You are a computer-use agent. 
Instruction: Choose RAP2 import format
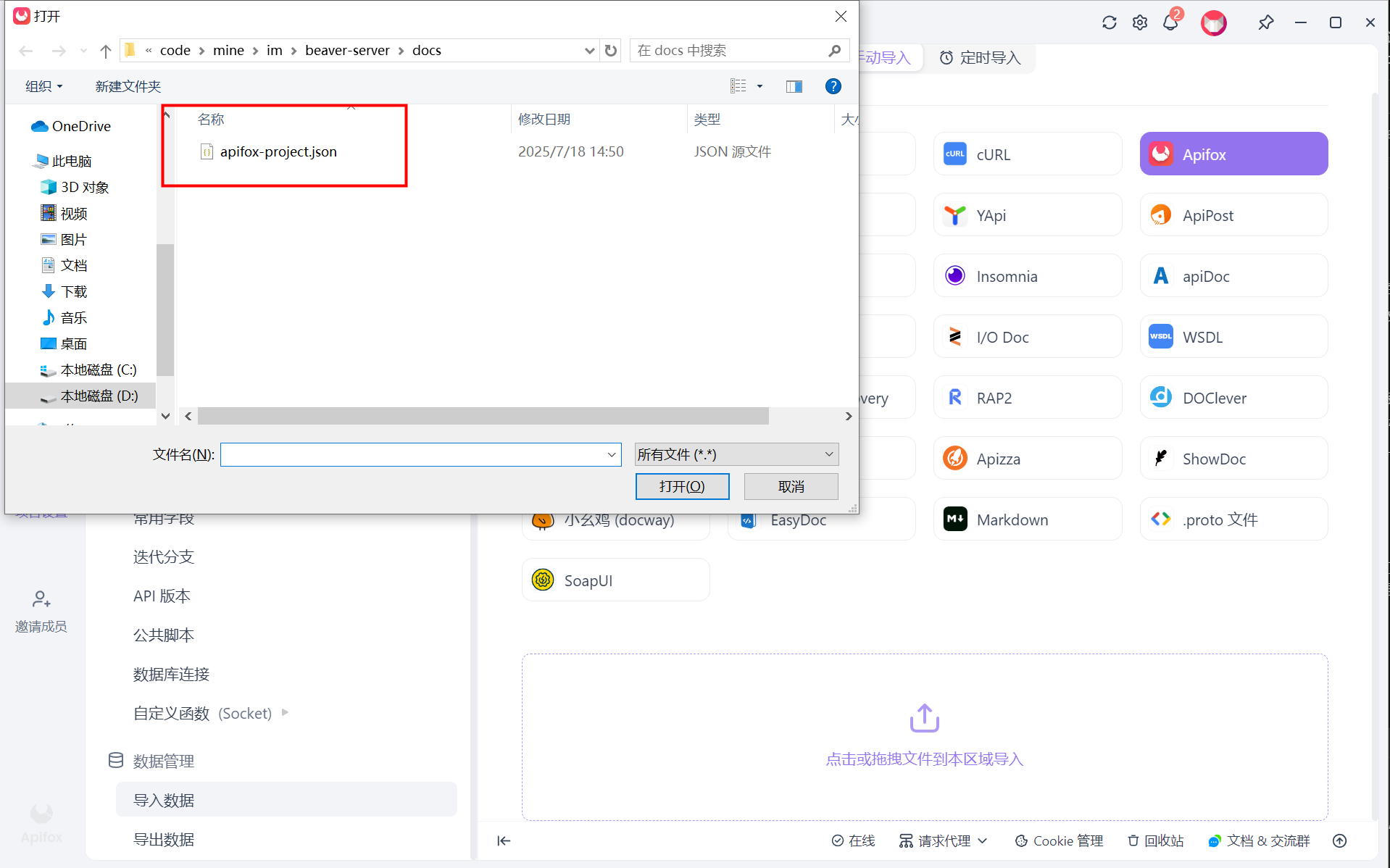click(1028, 398)
